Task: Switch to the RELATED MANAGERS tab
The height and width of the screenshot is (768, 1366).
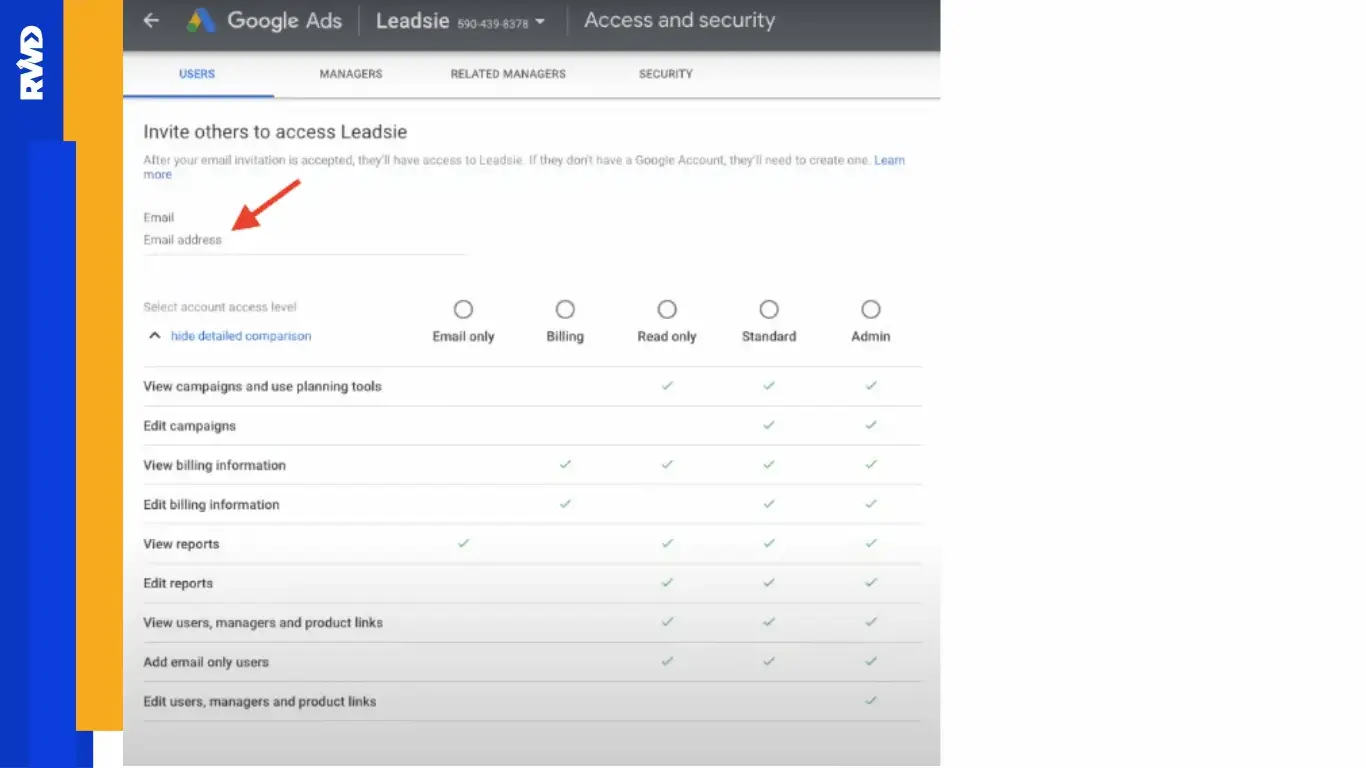Action: (x=507, y=73)
